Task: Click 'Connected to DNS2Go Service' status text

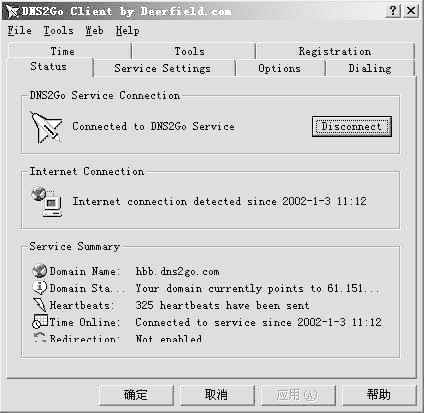Action: click(x=153, y=126)
